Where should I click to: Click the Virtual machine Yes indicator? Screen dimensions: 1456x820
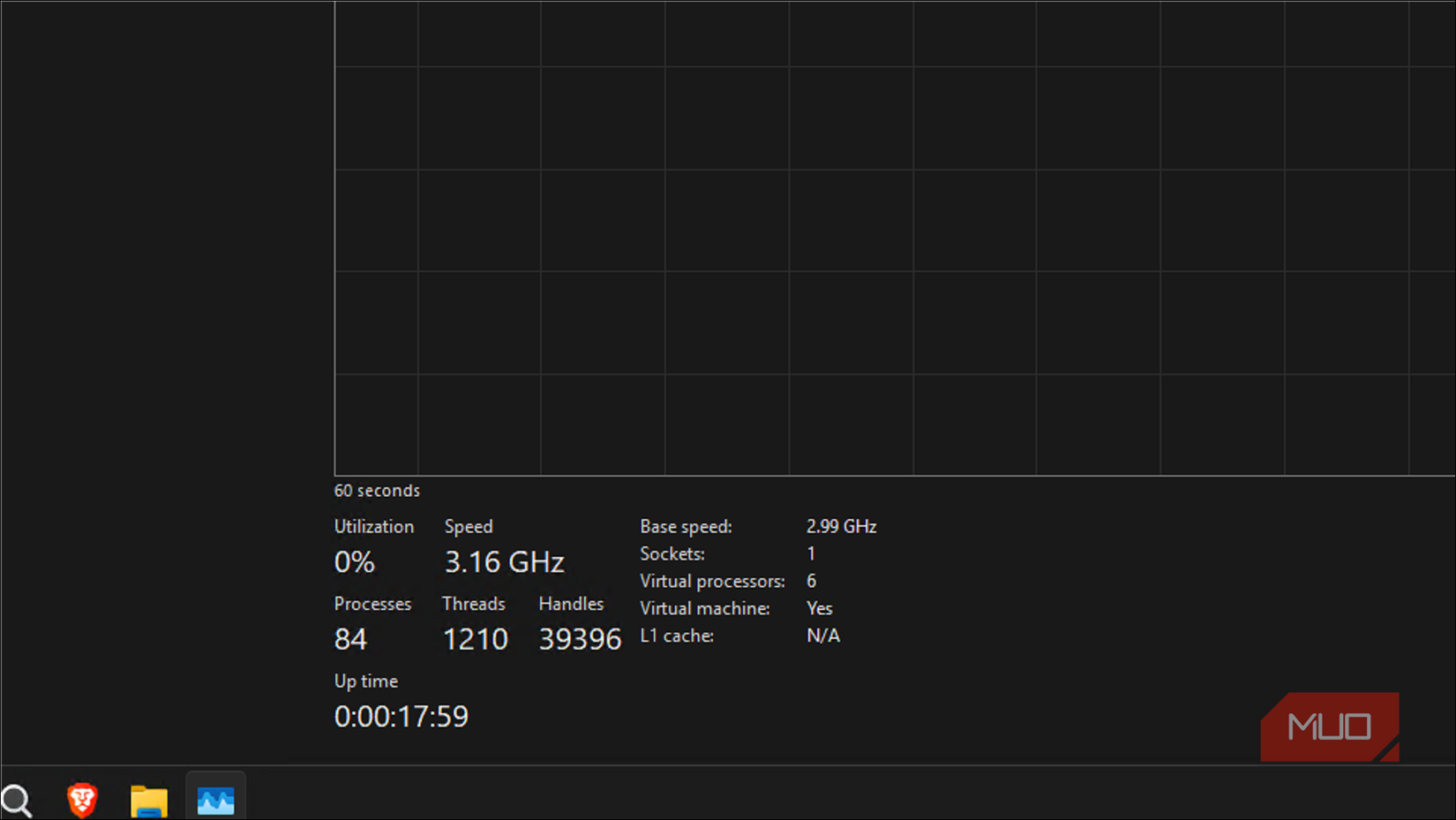pos(819,608)
